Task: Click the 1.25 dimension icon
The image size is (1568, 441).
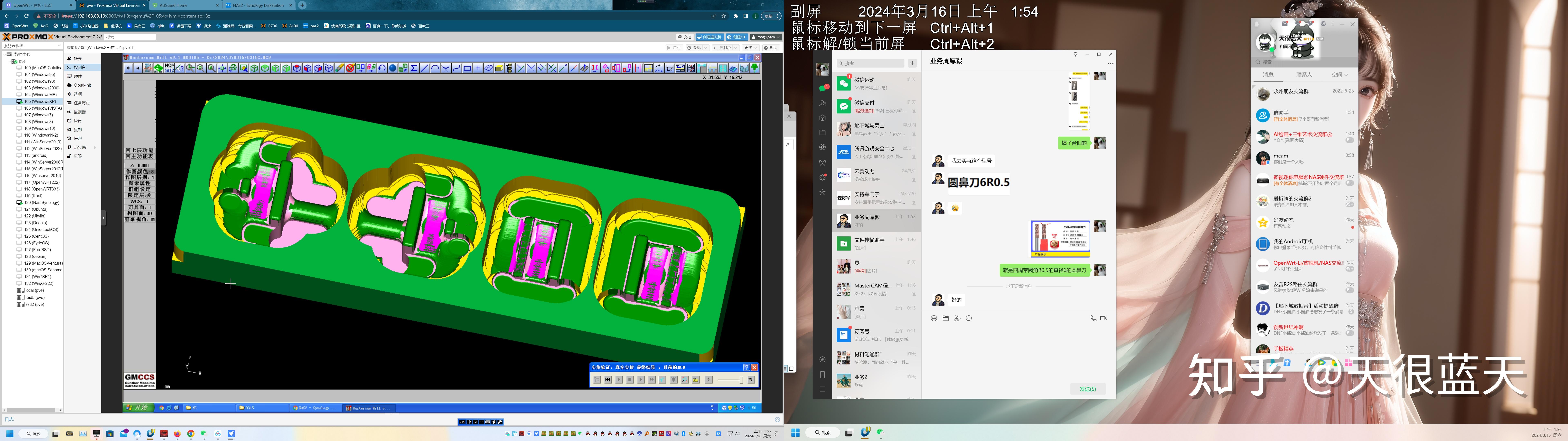Action: point(670,68)
